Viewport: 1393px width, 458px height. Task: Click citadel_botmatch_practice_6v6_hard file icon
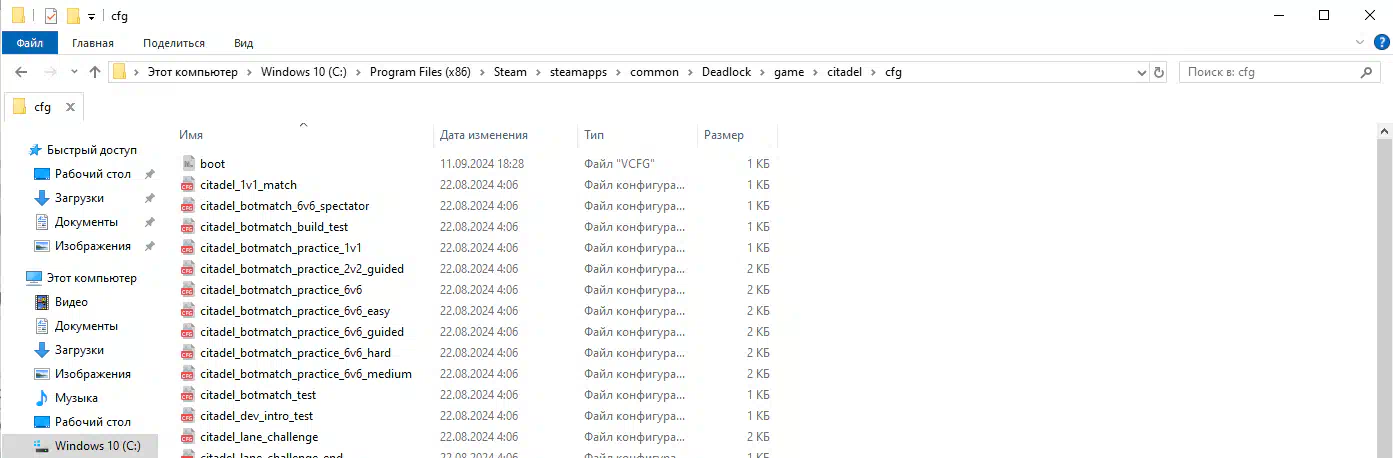click(x=188, y=353)
